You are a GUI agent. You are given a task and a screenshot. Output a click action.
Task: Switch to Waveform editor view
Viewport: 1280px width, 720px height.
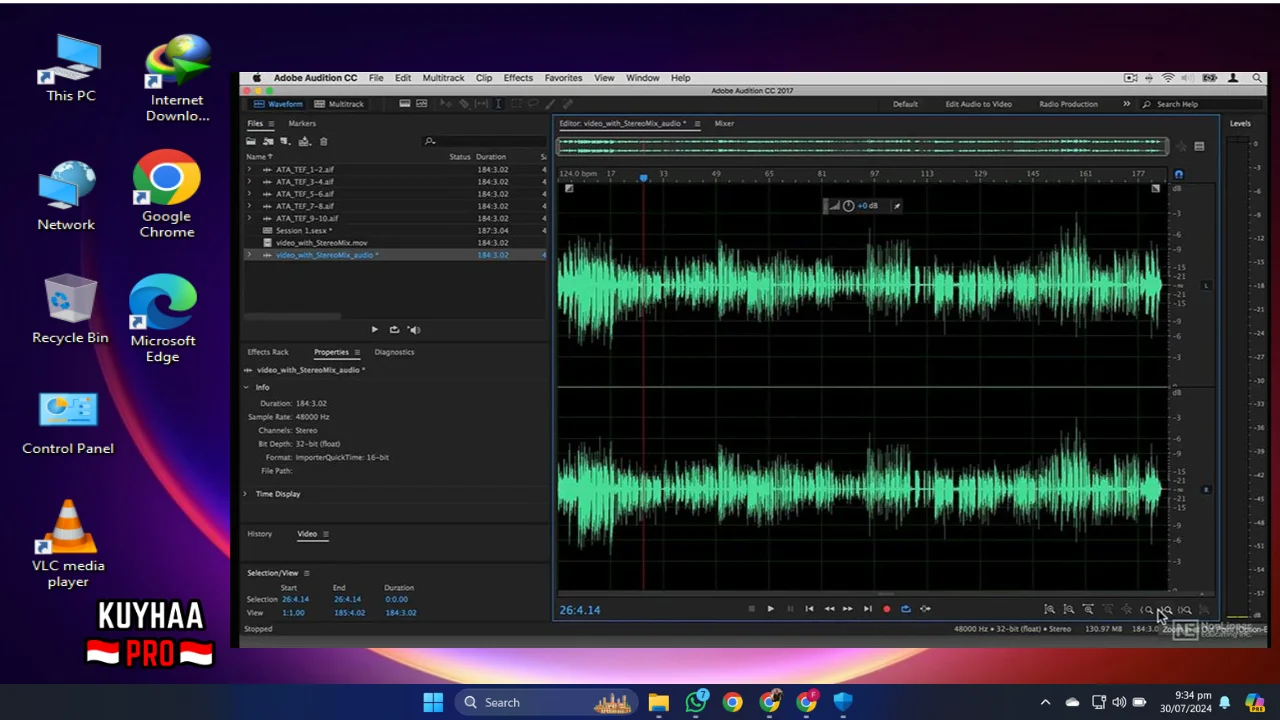278,104
